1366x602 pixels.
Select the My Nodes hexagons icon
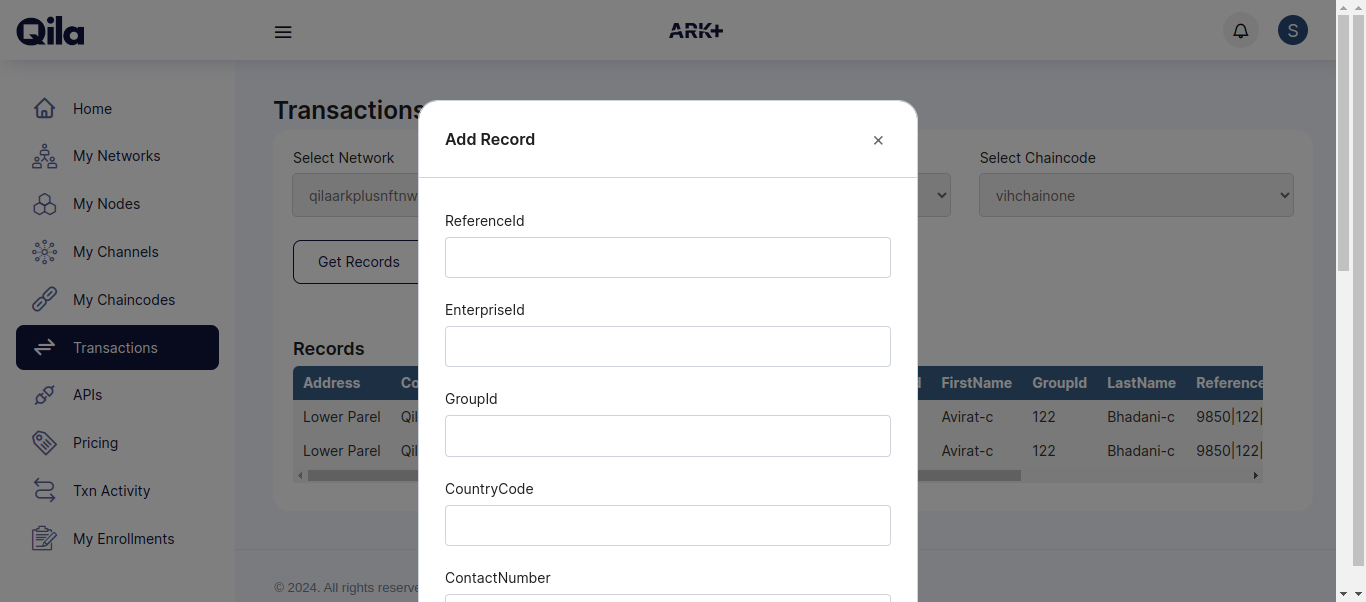pyautogui.click(x=44, y=204)
